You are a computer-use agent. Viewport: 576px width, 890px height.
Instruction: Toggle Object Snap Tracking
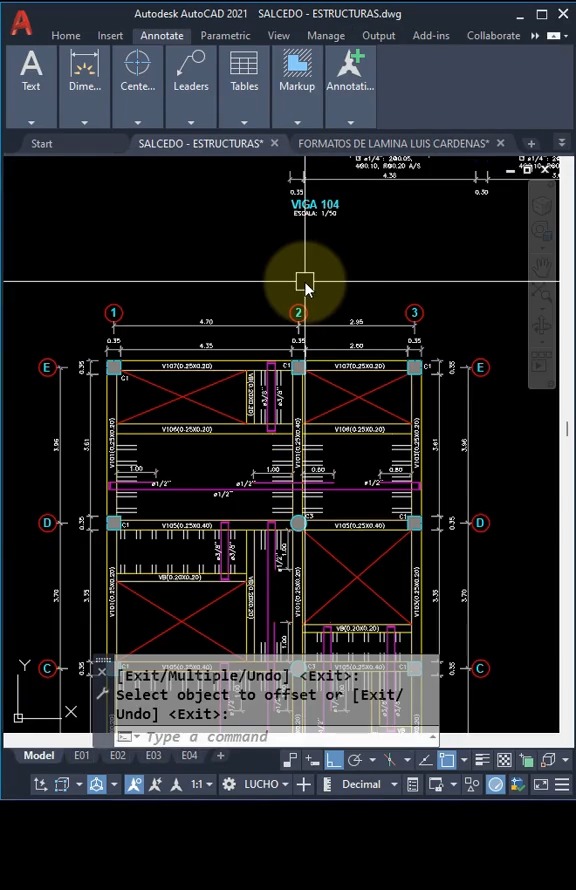(x=425, y=759)
